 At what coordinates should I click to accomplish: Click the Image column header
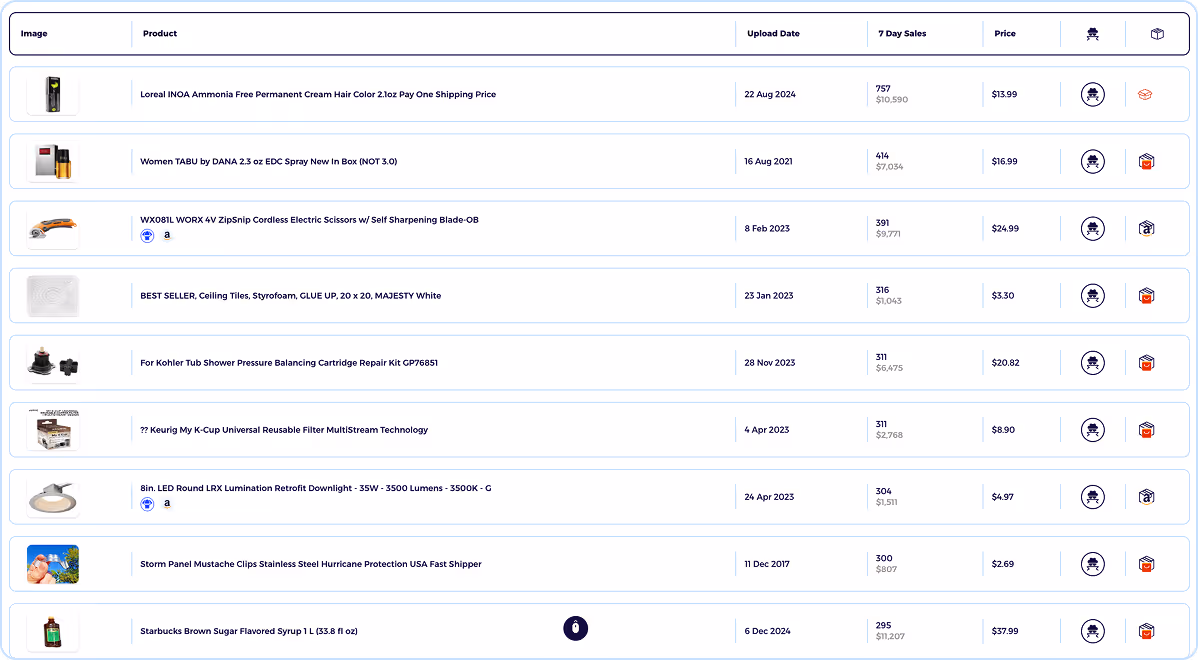pyautogui.click(x=34, y=34)
